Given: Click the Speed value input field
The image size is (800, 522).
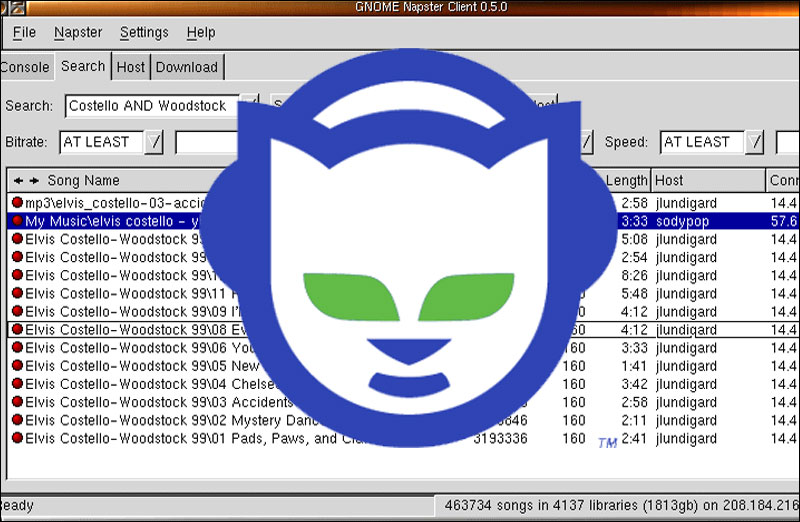Looking at the screenshot, I should (787, 142).
